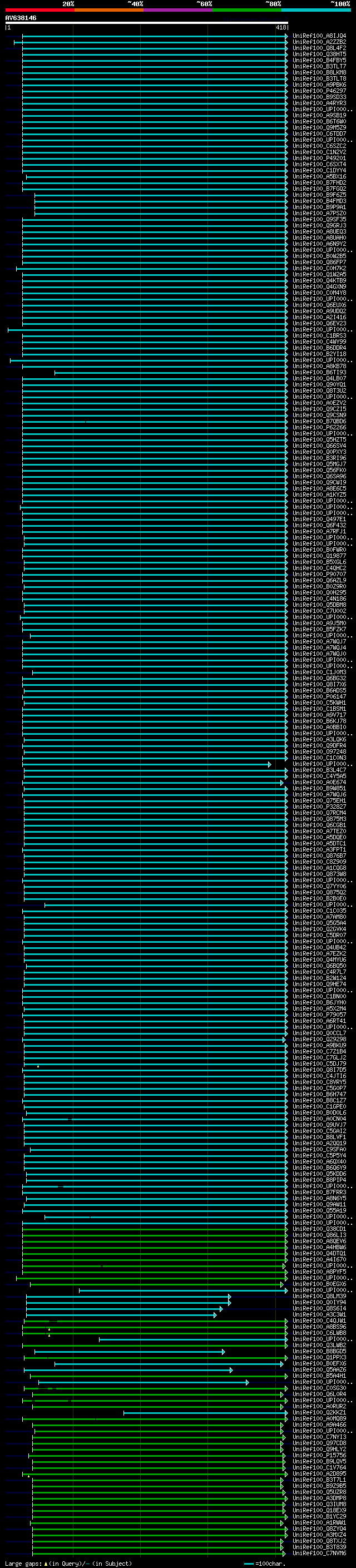
Task: Select the UniRef100_P15756 label
Action: pyautogui.click(x=319, y=1456)
